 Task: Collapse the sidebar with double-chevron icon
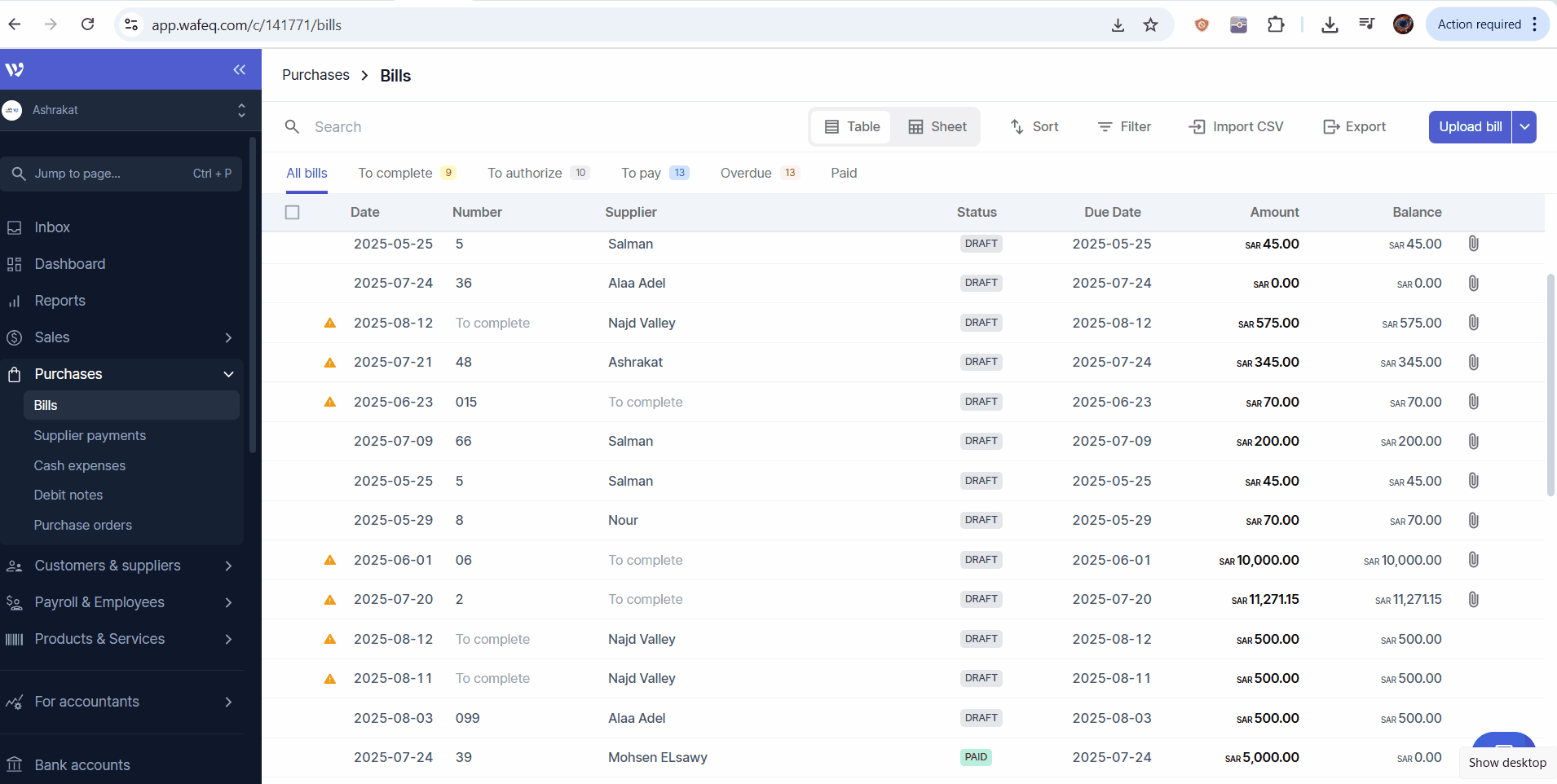239,70
